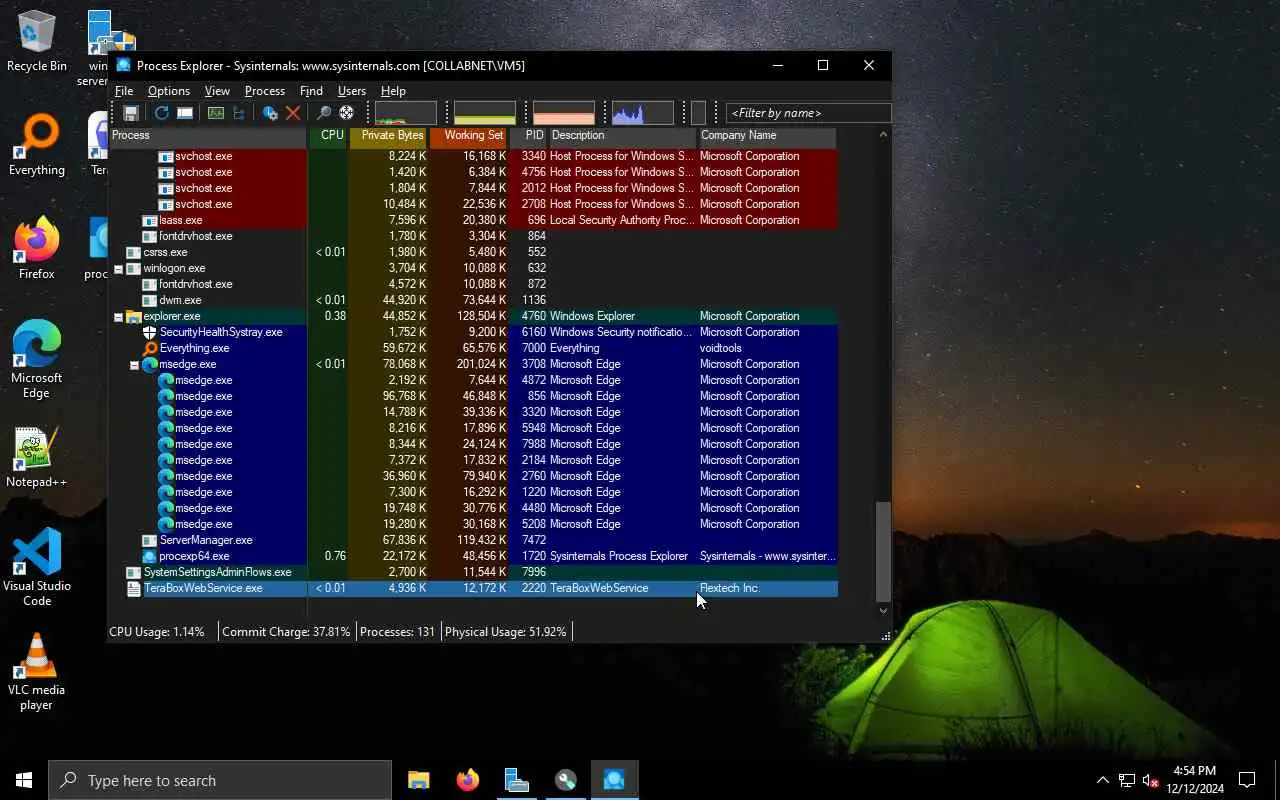The height and width of the screenshot is (800, 1280).
Task: Click the Everything desktop shortcut
Action: tap(37, 146)
